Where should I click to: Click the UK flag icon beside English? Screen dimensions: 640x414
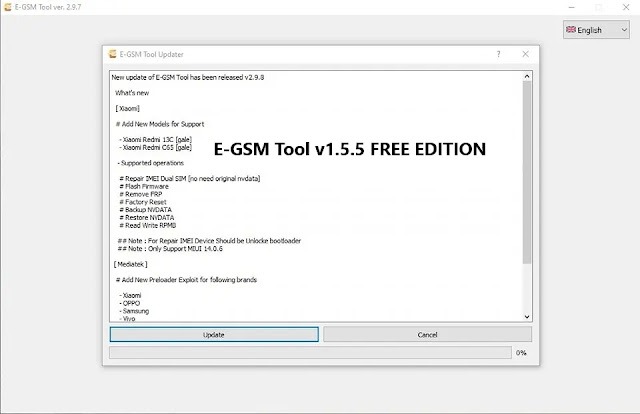572,30
